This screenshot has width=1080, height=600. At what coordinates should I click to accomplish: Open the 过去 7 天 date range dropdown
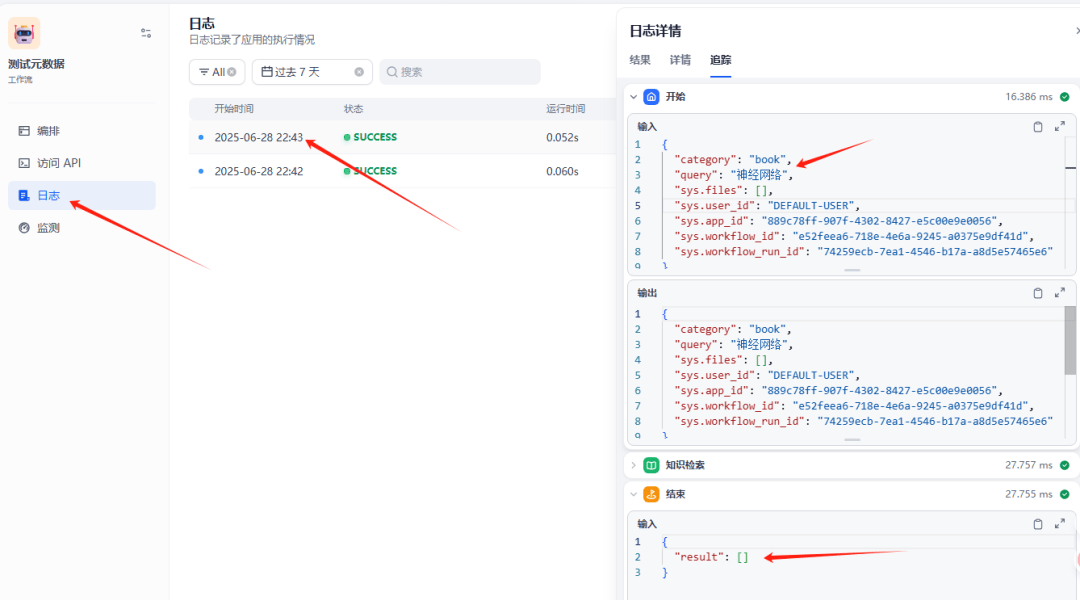(298, 72)
